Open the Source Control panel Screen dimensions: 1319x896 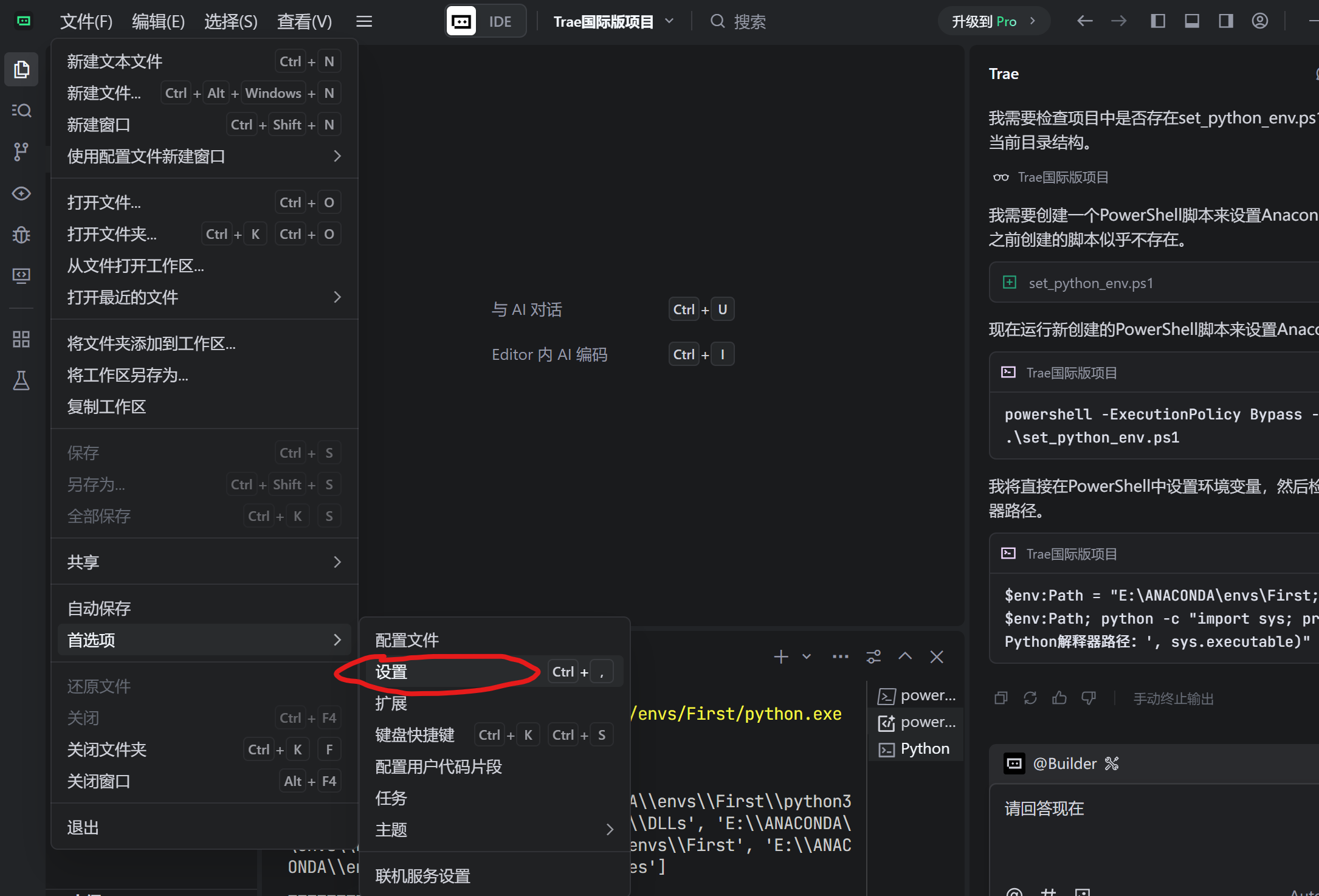21,151
